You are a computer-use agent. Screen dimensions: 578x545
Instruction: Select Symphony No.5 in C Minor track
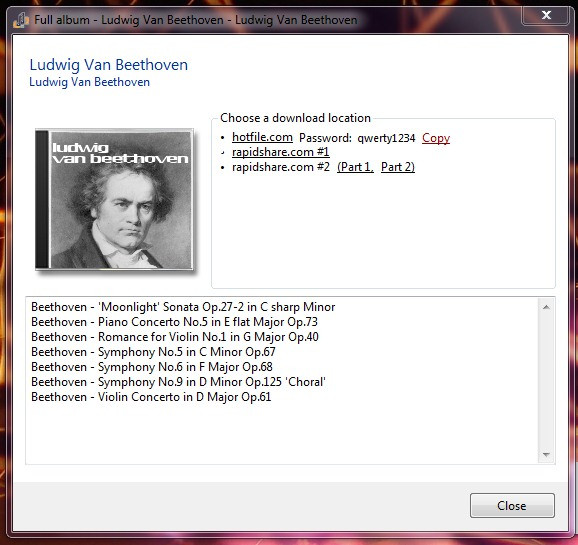click(153, 352)
